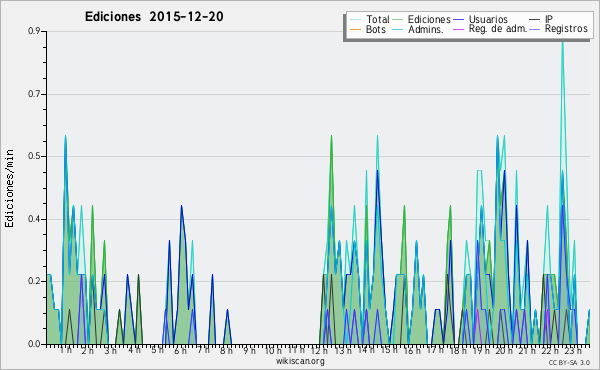
Task: Click the magenta swatch beside Reg. de adm.
Action: coord(458,29)
